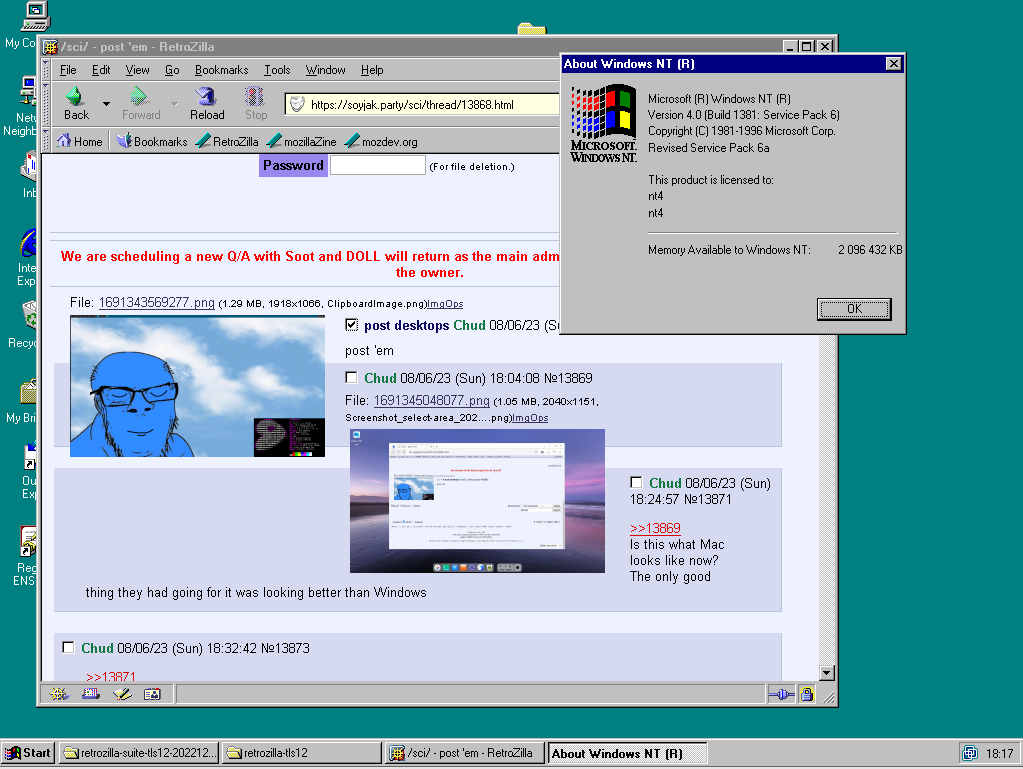
Task: Open the Forward history dropdown arrow
Action: [174, 104]
